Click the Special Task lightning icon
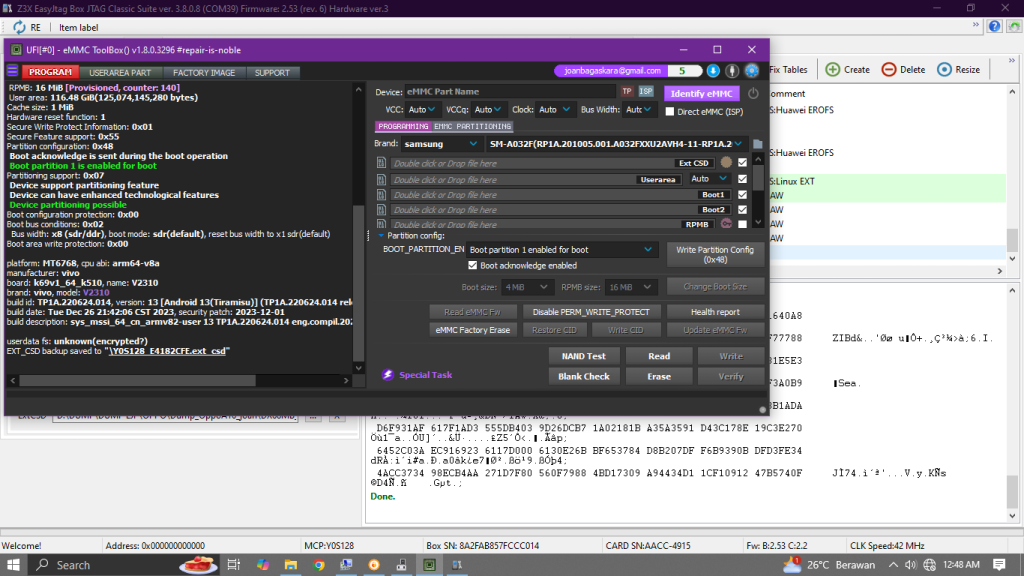Image resolution: width=1024 pixels, height=576 pixels. [388, 375]
